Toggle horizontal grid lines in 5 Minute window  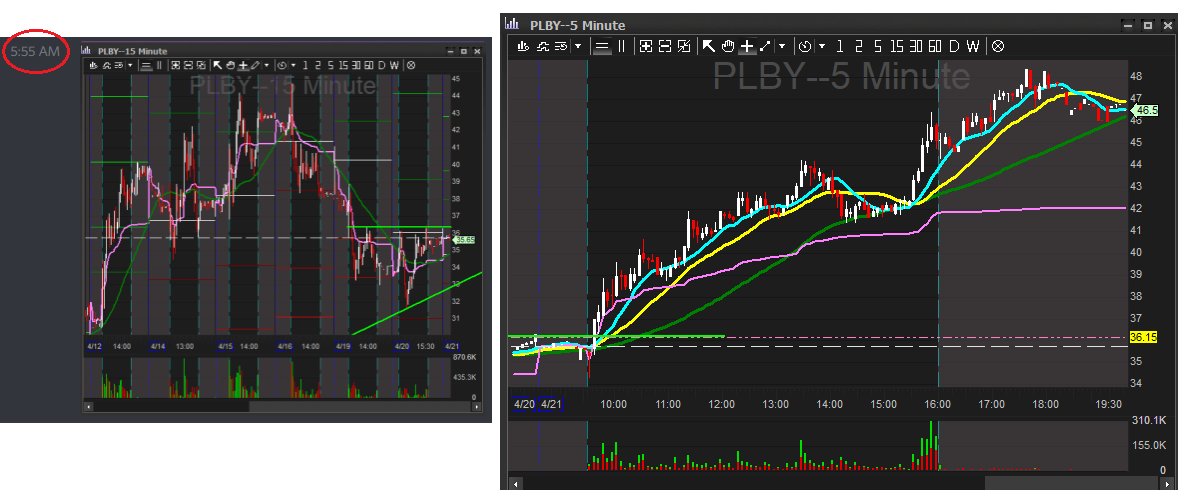[x=602, y=46]
